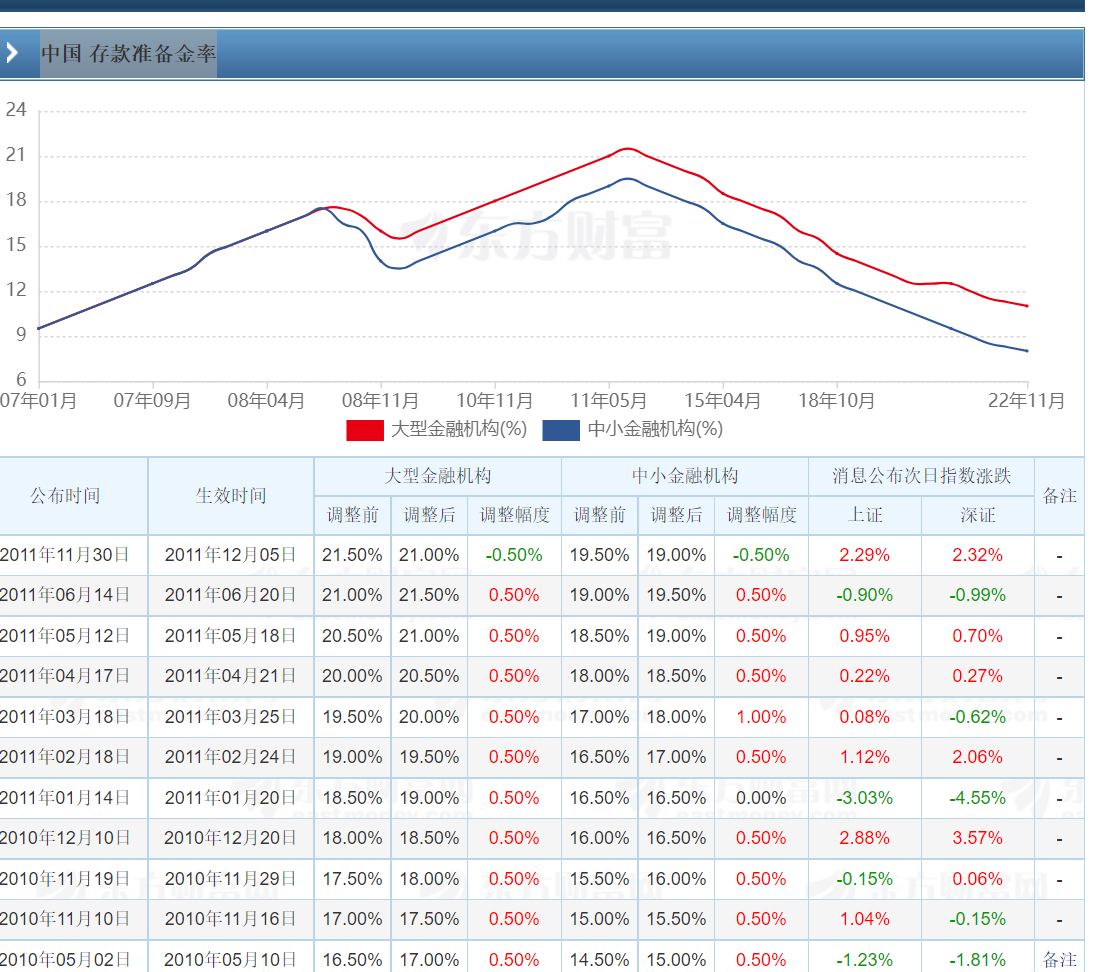1106x972 pixels.
Task: Click the 备注 column header
Action: 1059,496
